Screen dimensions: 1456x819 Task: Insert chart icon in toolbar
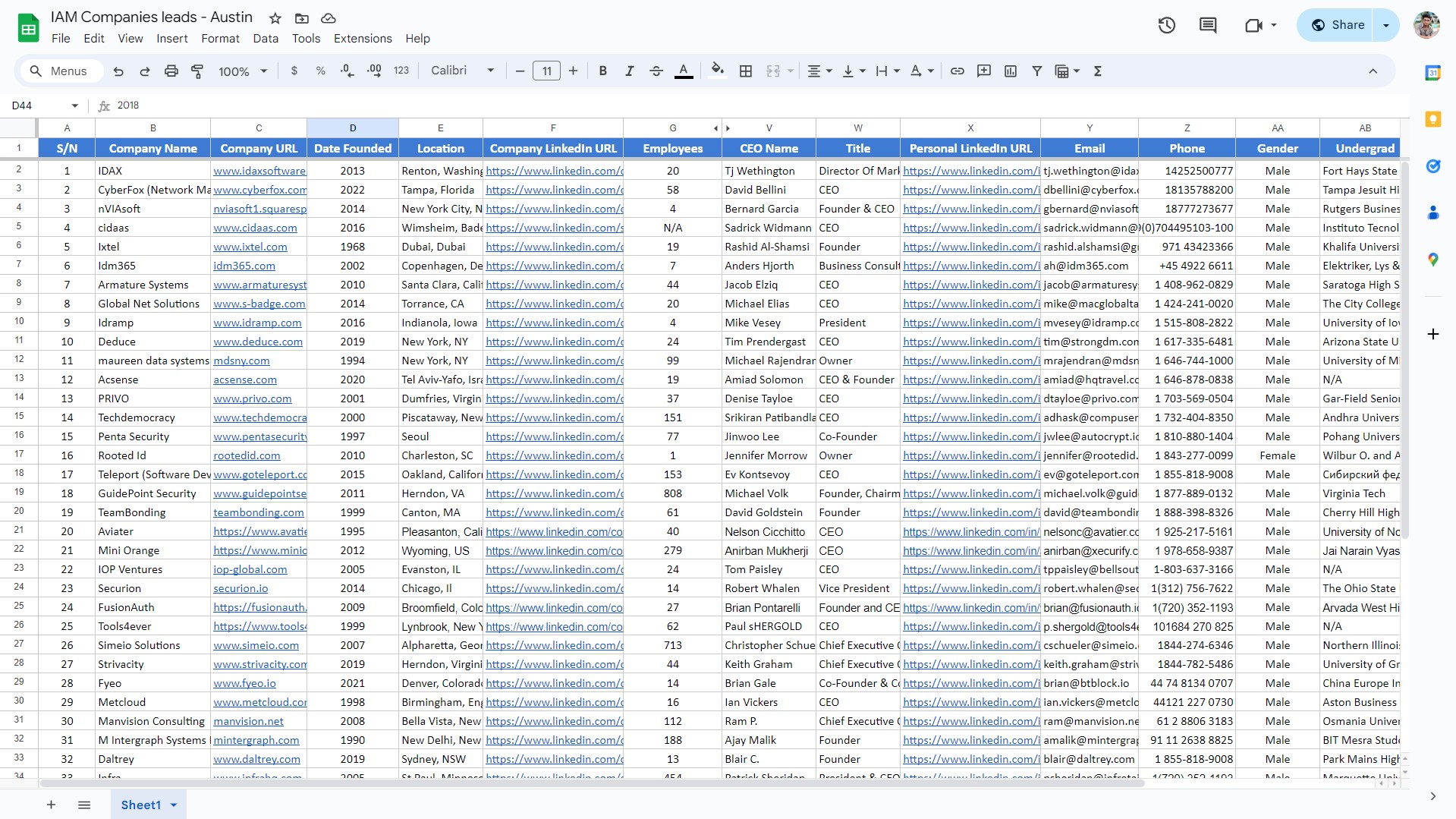tap(1011, 71)
